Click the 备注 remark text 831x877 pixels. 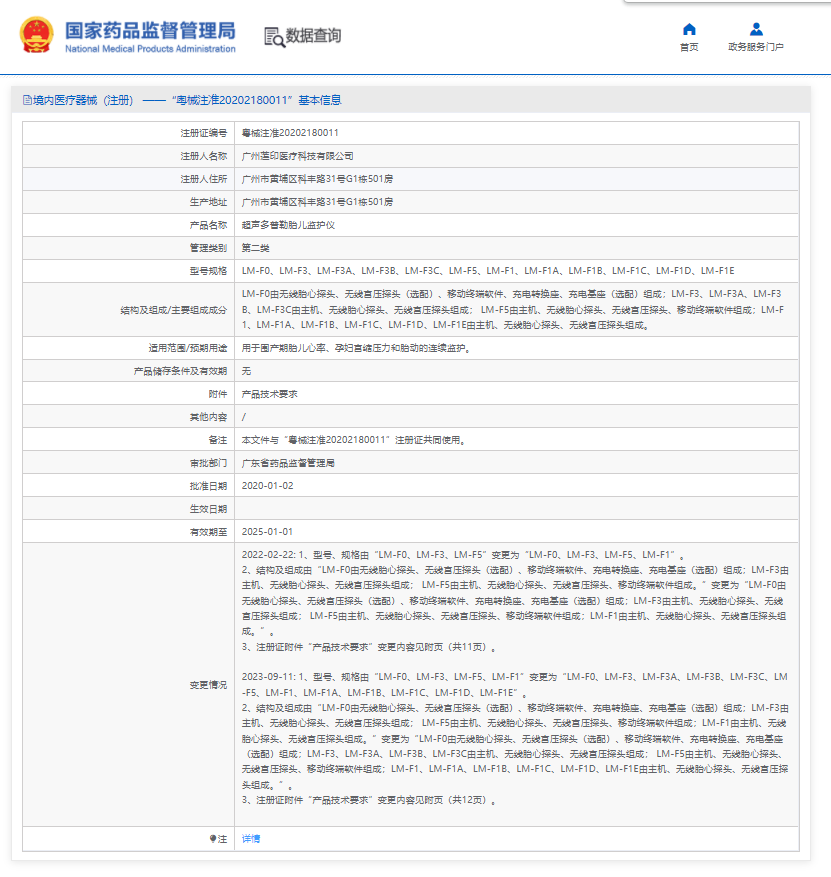[x=353, y=440]
